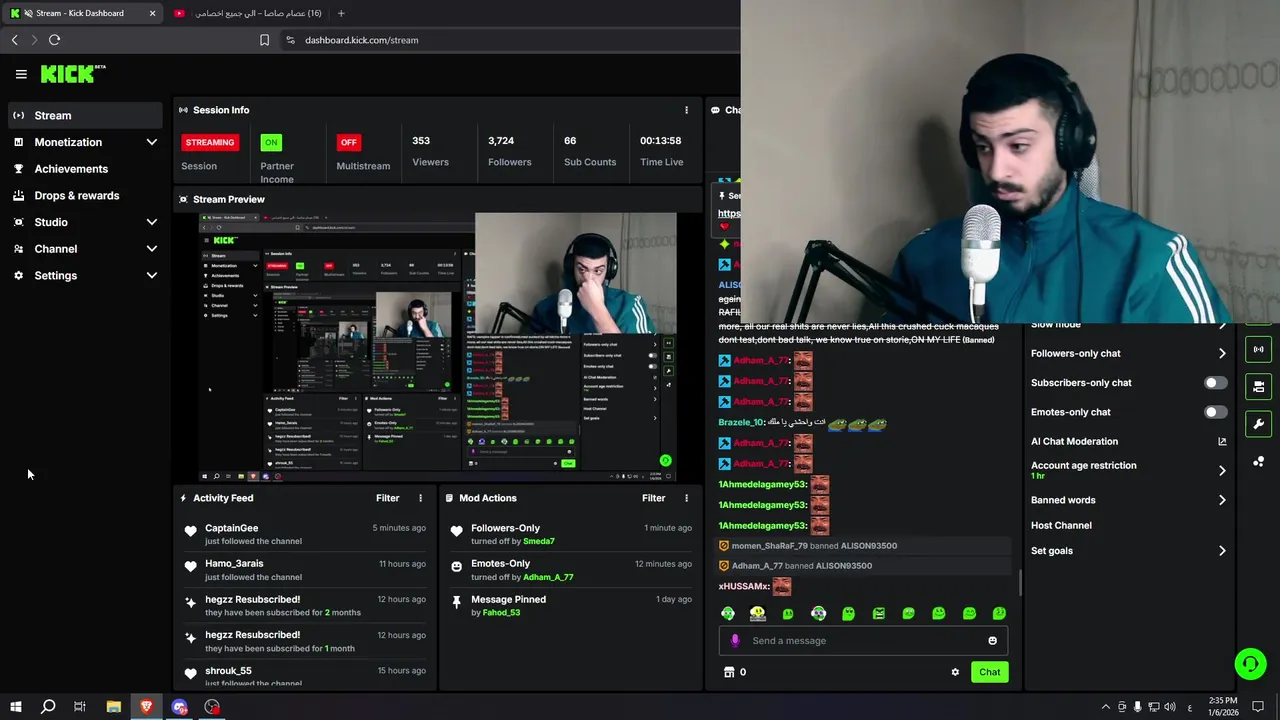This screenshot has width=1280, height=720.
Task: Open Banned words chevron
Action: pyautogui.click(x=1222, y=500)
